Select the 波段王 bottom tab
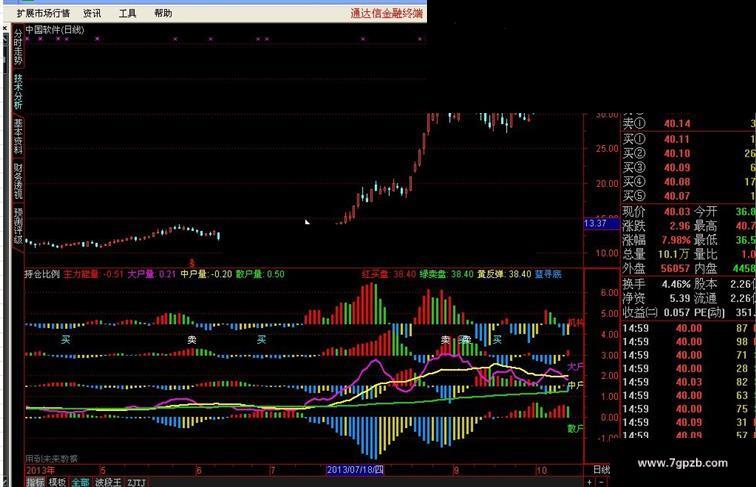This screenshot has height=487, width=756. 108,482
